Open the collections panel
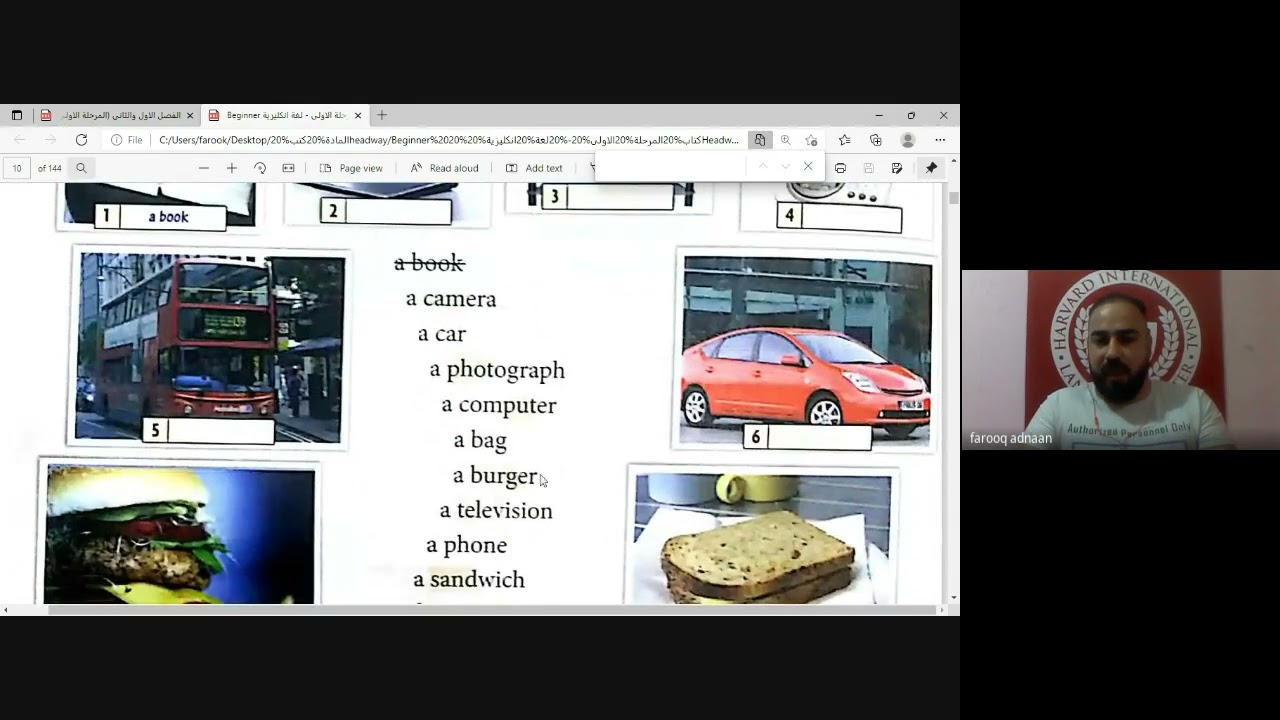Image resolution: width=1280 pixels, height=720 pixels. 876,140
